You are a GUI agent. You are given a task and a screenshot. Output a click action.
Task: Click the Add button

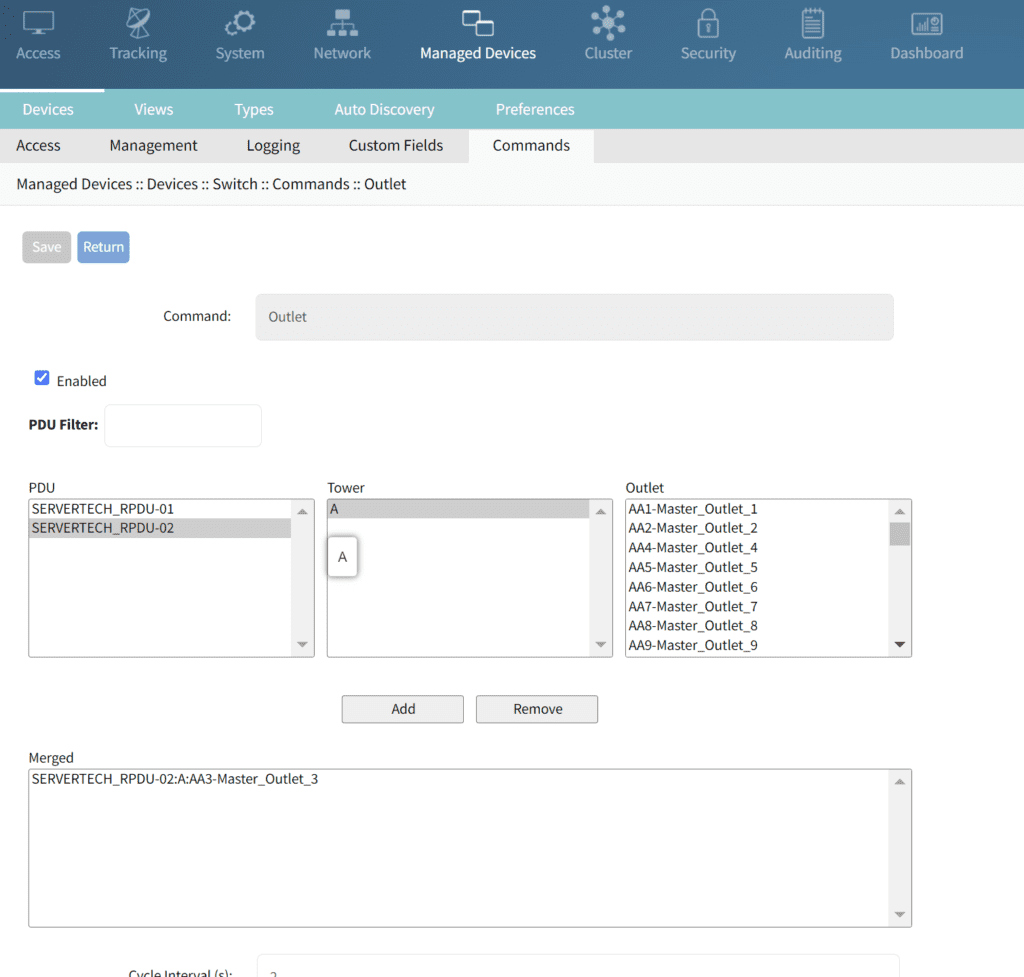click(403, 709)
